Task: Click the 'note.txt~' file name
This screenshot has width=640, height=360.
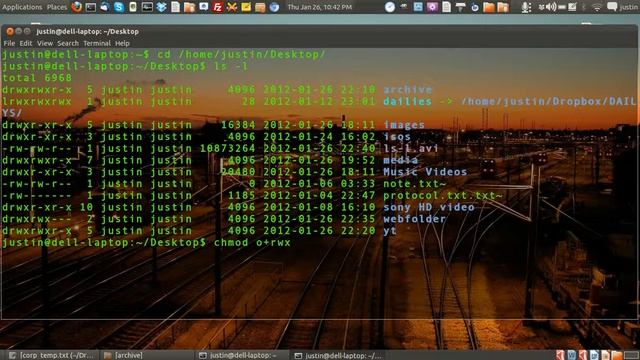Action: [414, 184]
